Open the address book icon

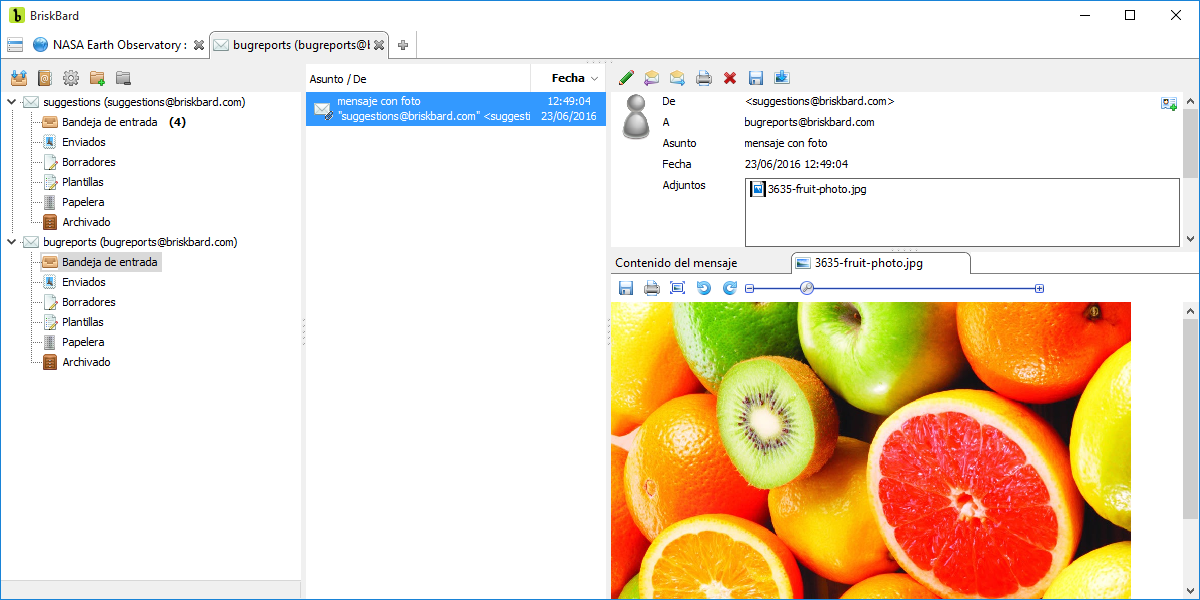coord(44,78)
